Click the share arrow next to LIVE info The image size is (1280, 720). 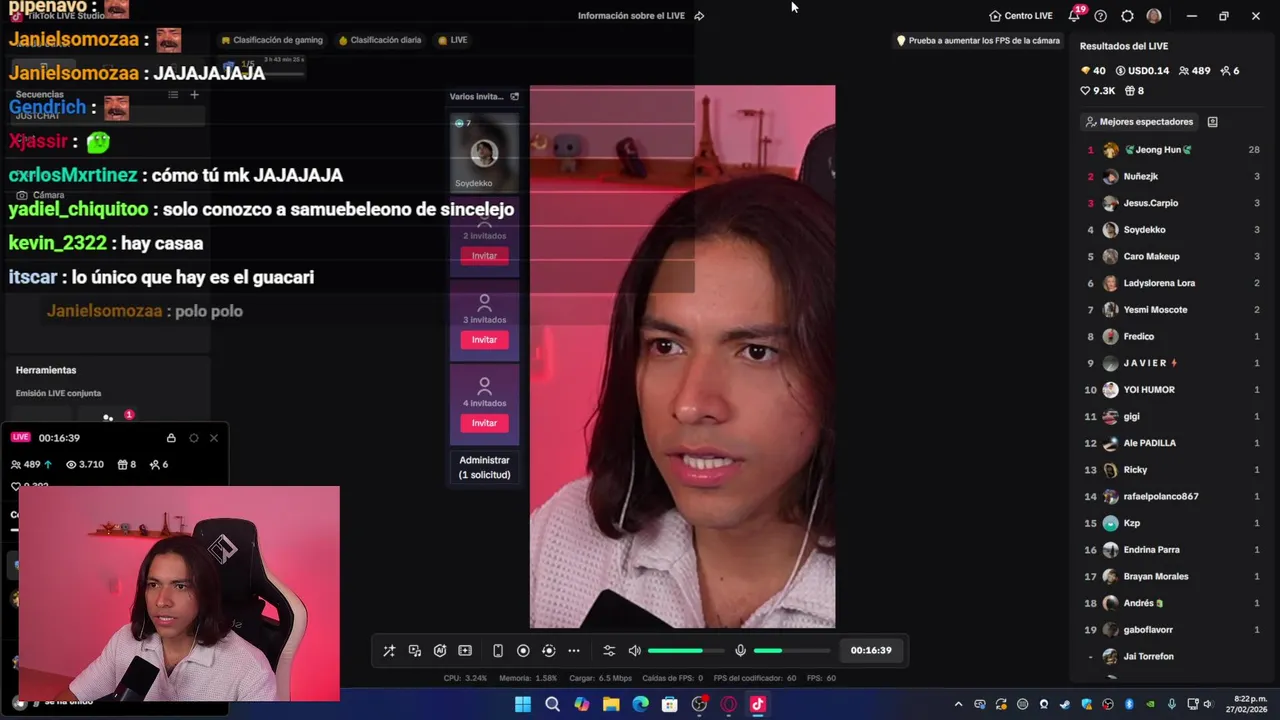pyautogui.click(x=699, y=16)
